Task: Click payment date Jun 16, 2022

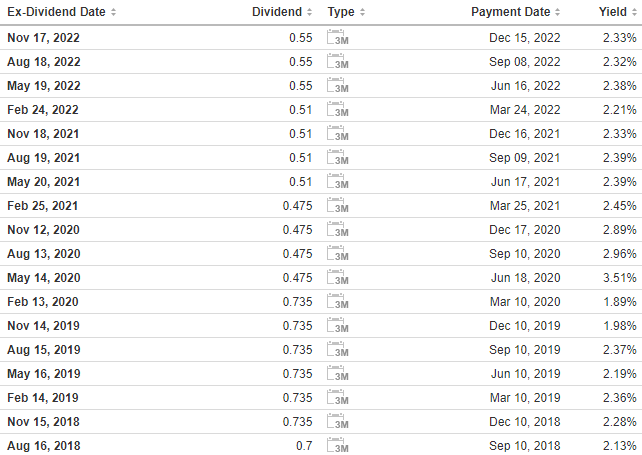Action: (x=526, y=86)
